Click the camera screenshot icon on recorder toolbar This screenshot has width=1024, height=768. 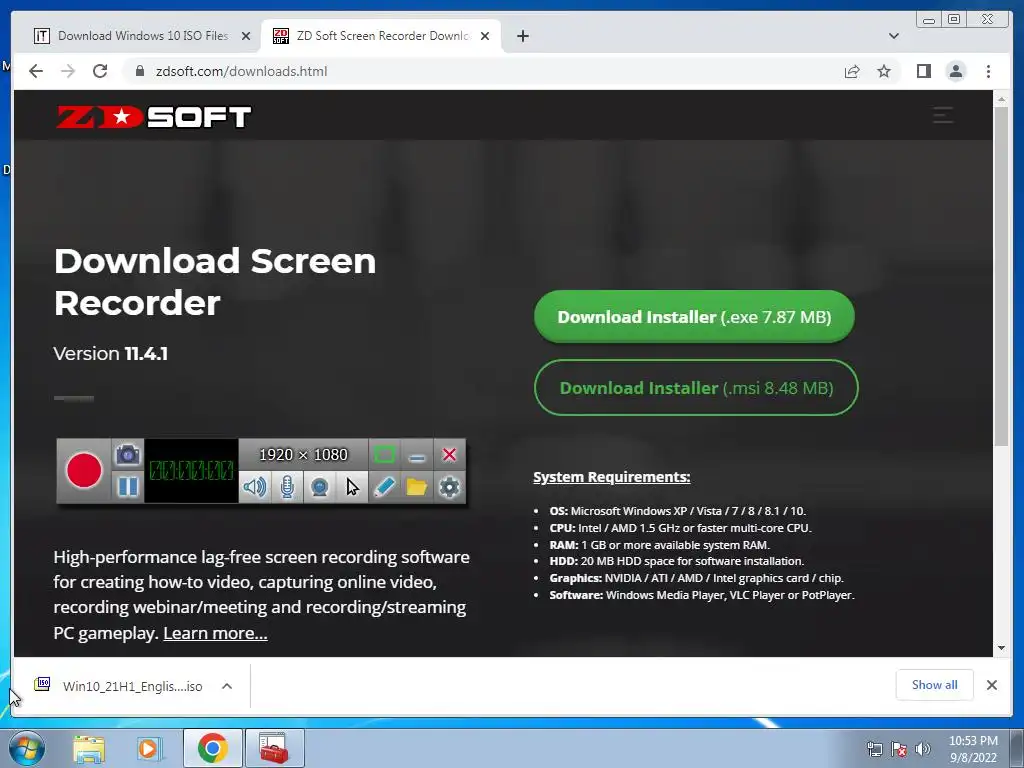click(127, 455)
